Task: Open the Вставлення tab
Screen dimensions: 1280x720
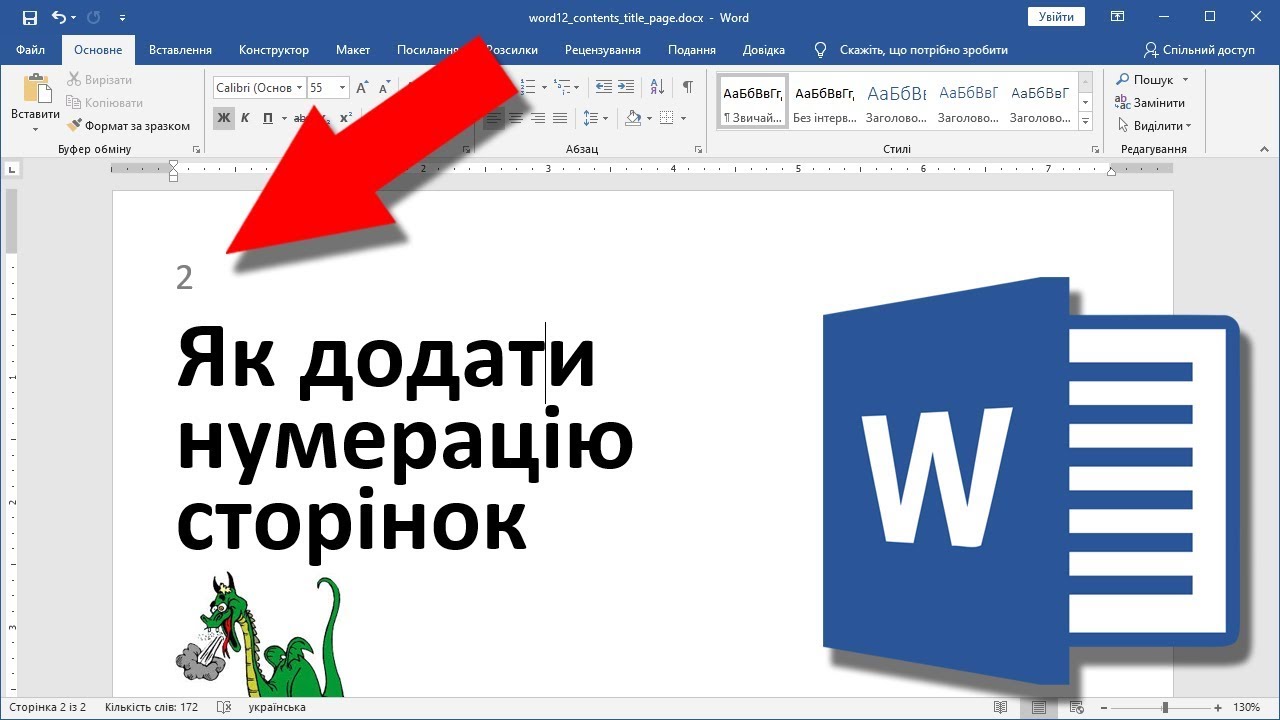Action: point(180,50)
